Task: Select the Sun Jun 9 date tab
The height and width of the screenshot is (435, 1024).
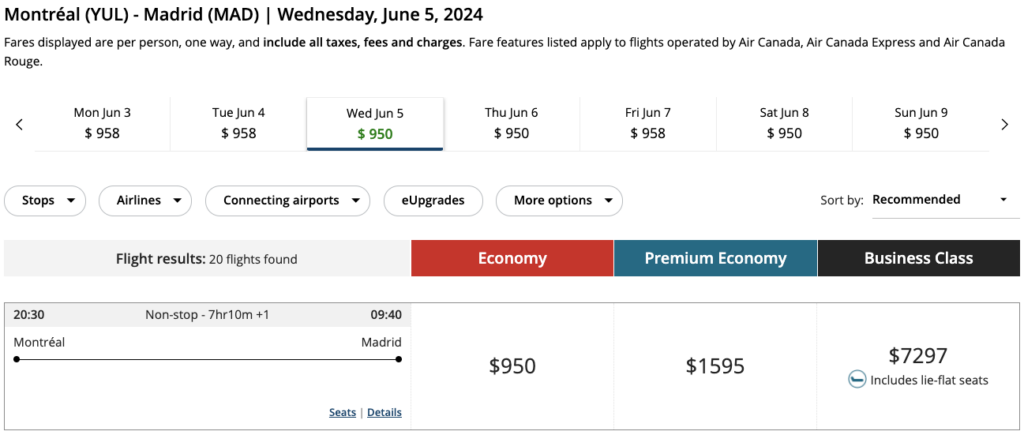Action: click(x=920, y=123)
